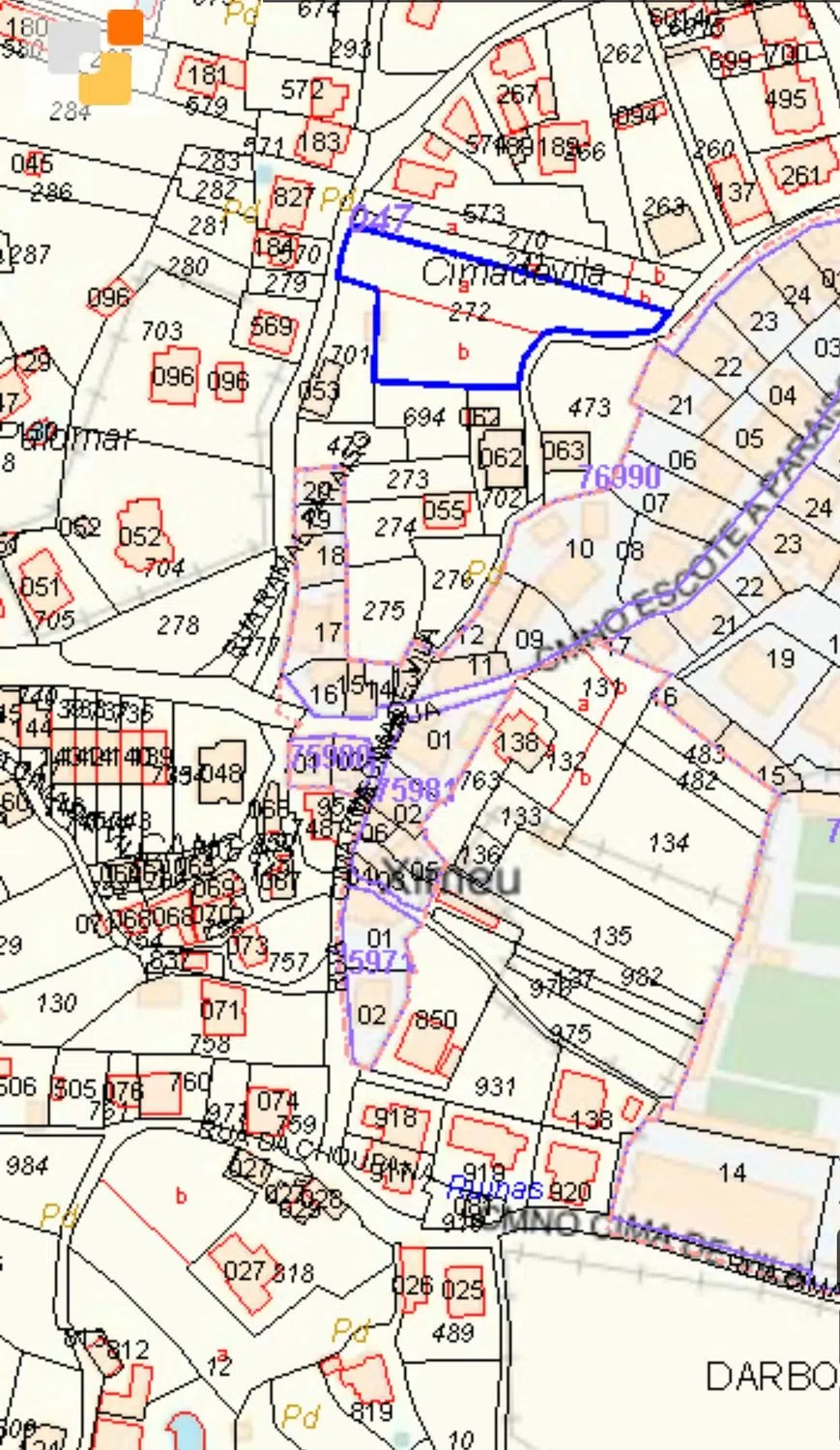Select the building labeled 138 near 132
Image resolution: width=840 pixels, height=1450 pixels.
coord(517,741)
